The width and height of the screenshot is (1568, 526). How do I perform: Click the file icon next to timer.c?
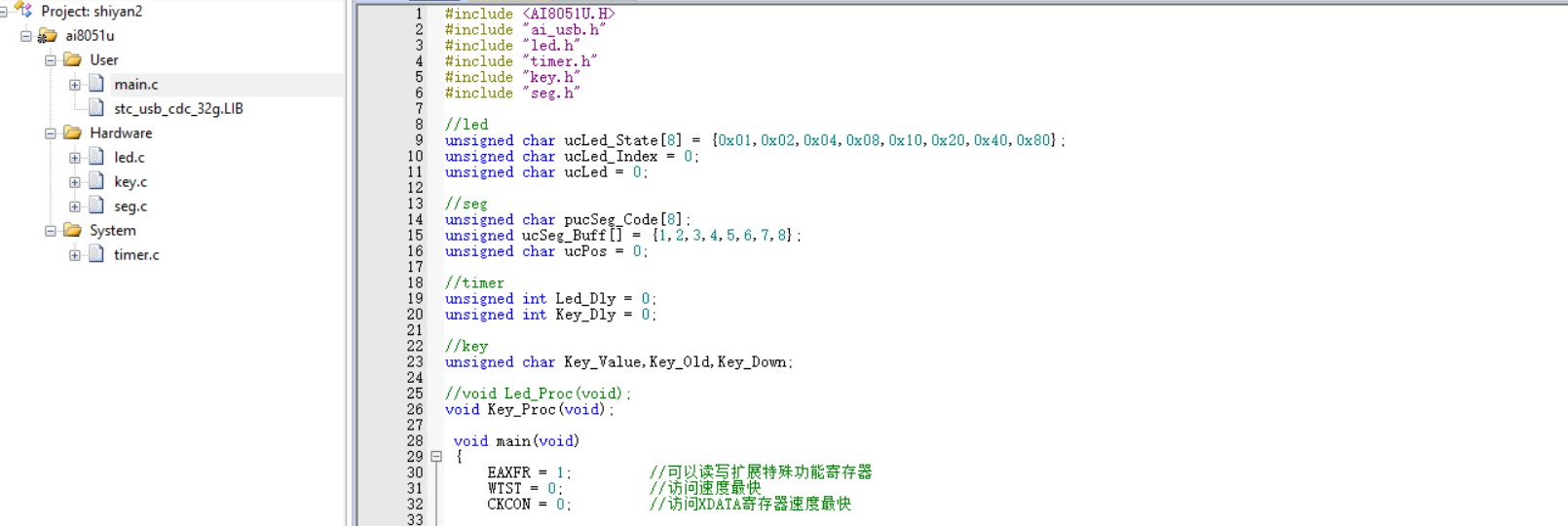coord(96,254)
